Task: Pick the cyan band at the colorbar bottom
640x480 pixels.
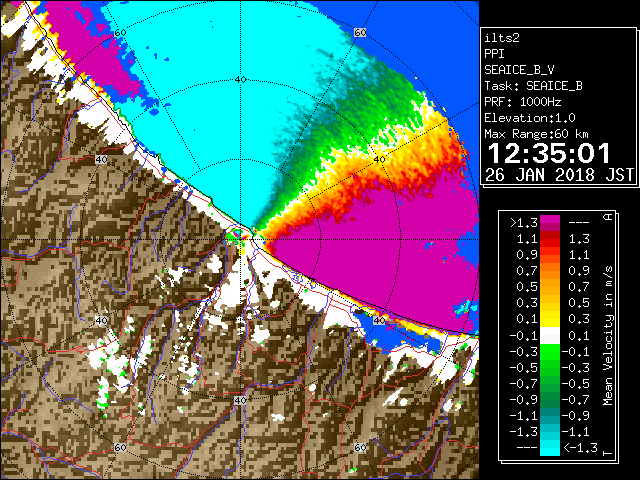Action: (x=550, y=447)
